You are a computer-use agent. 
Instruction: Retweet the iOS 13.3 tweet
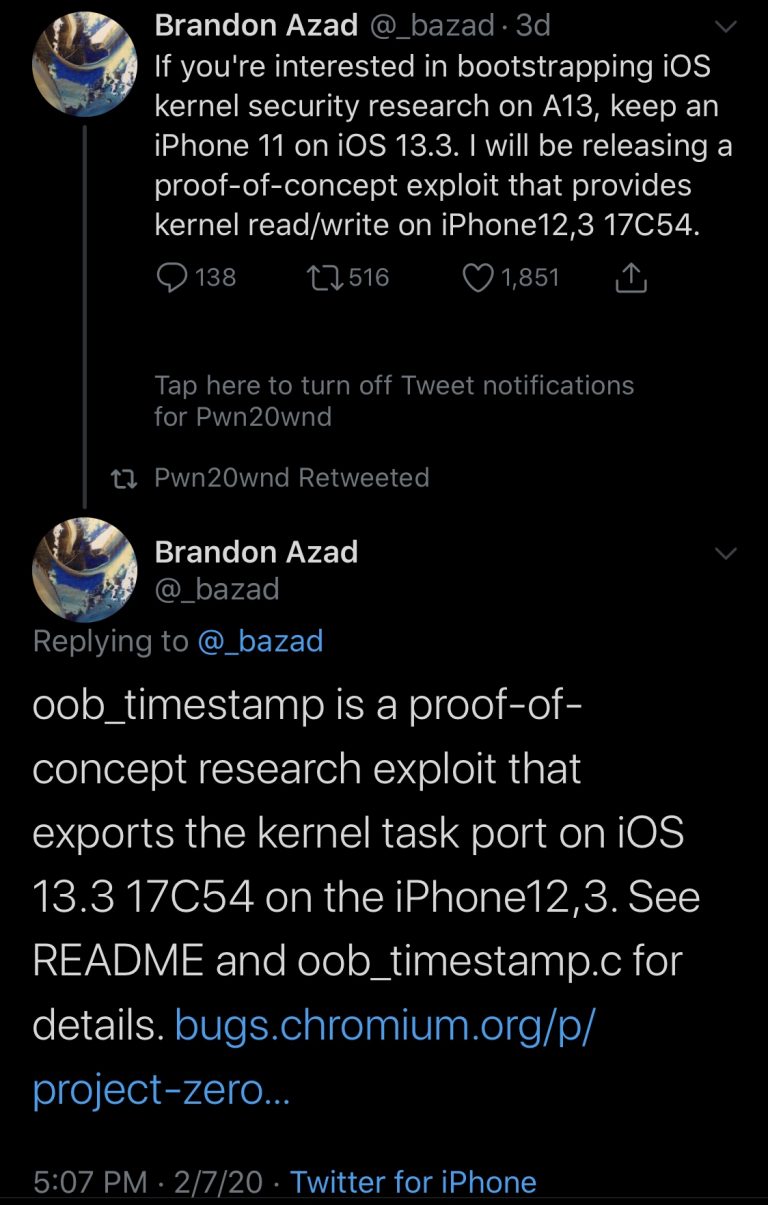(327, 277)
